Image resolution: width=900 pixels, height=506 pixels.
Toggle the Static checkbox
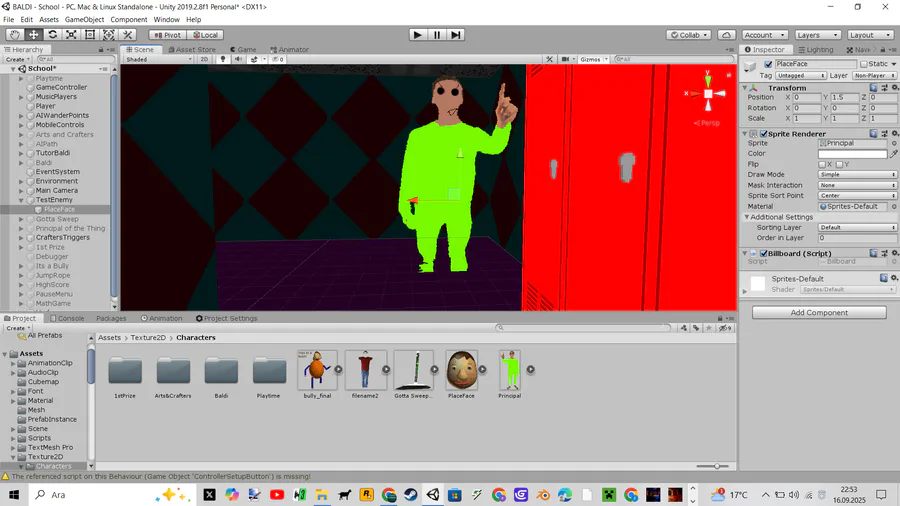[x=863, y=64]
